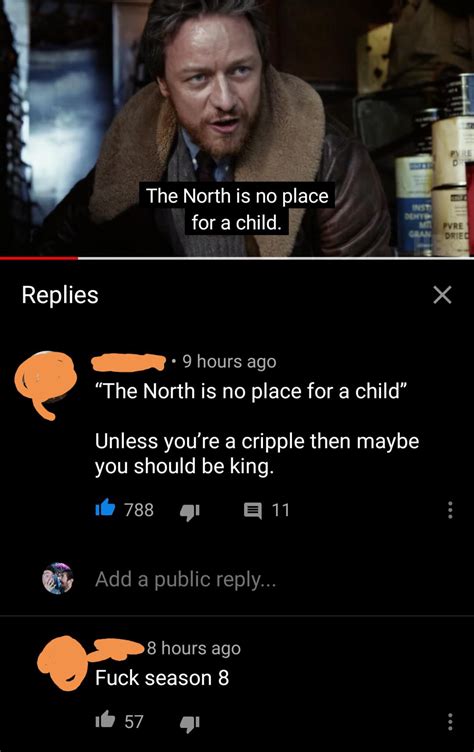Screen dimensions: 474x752
Task: Tap your profile picture beside the reply box
Action: click(x=58, y=578)
